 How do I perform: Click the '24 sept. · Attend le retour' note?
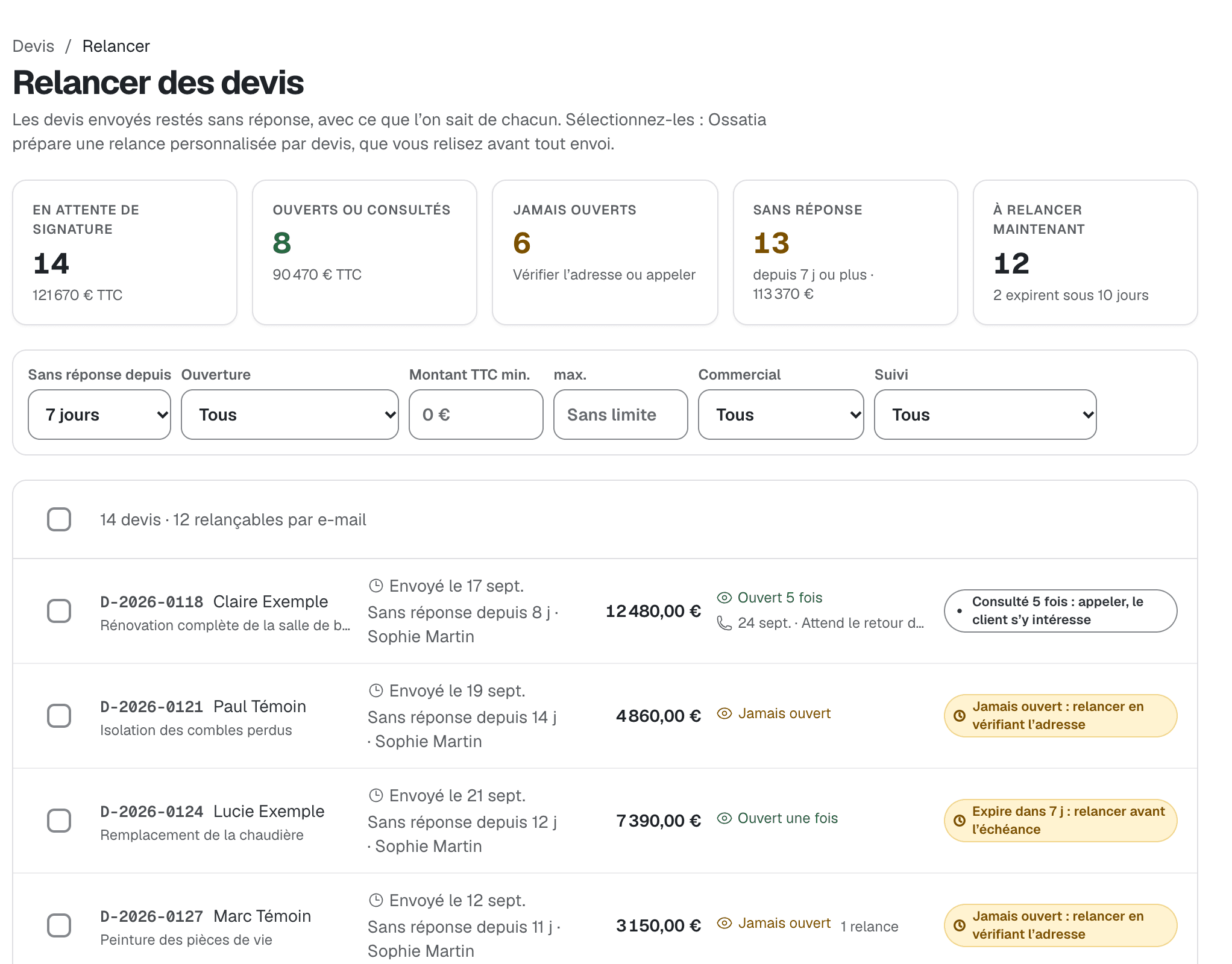pos(831,623)
